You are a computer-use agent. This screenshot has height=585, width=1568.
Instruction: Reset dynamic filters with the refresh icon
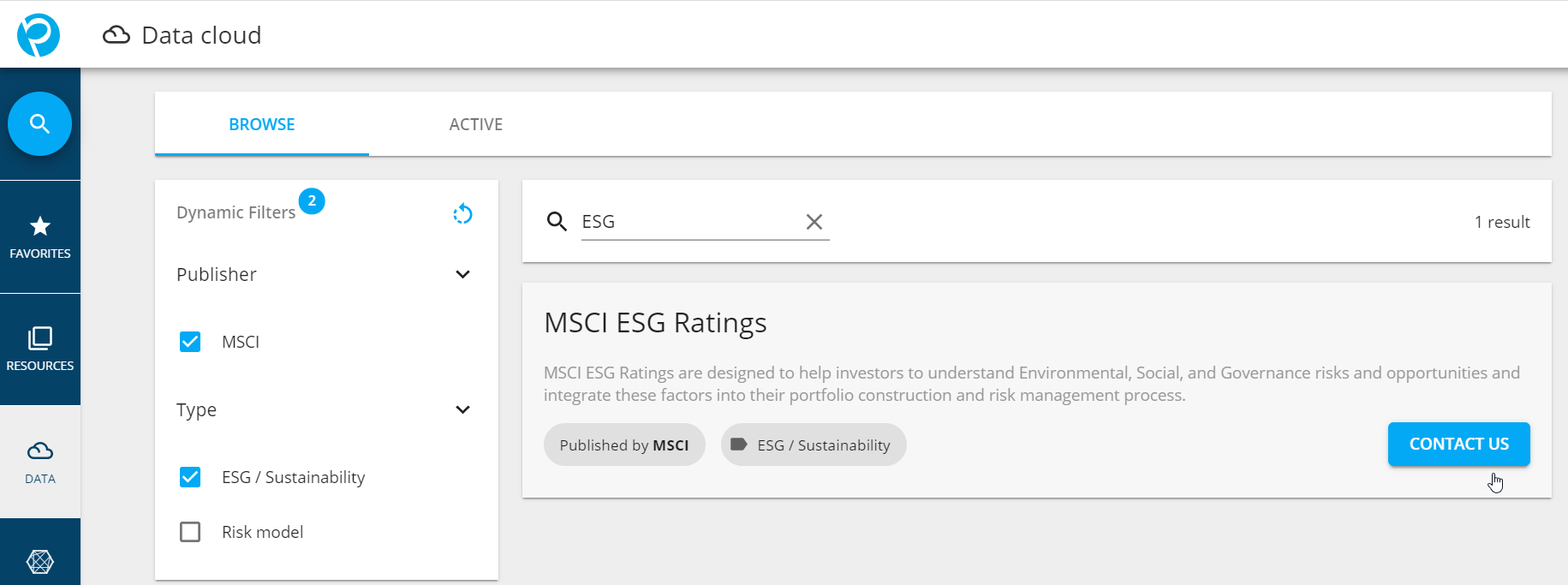[x=462, y=213]
